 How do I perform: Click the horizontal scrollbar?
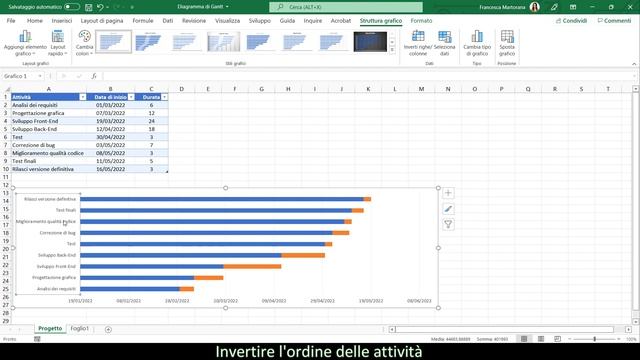504,329
